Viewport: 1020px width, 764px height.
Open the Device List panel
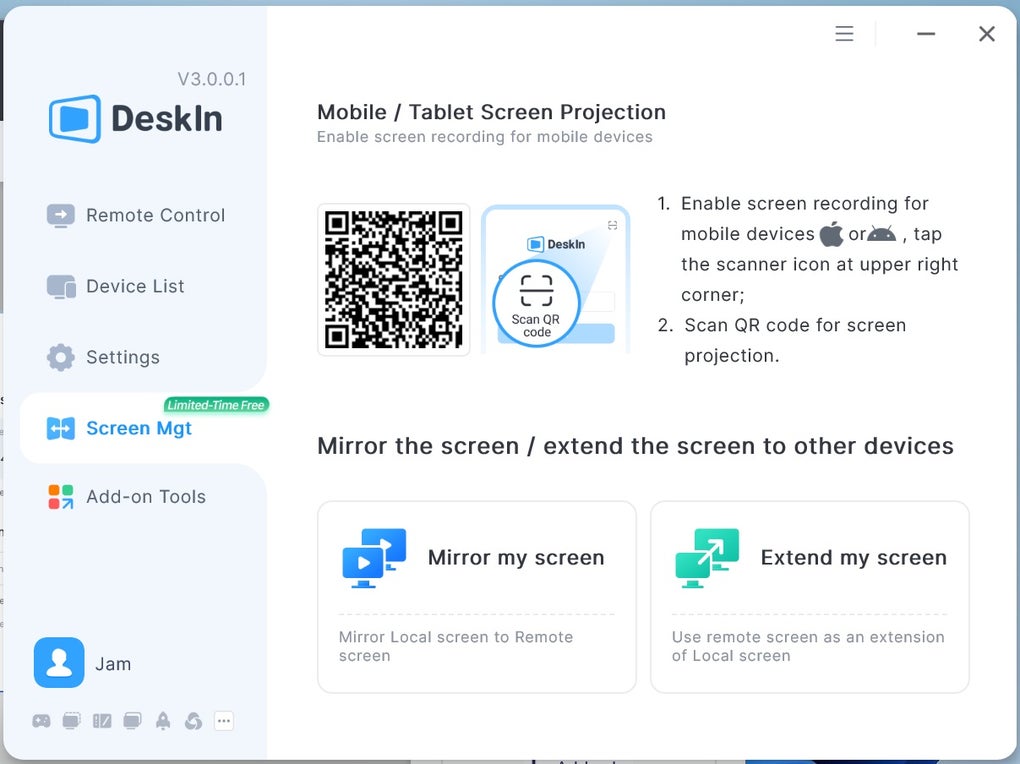click(130, 286)
